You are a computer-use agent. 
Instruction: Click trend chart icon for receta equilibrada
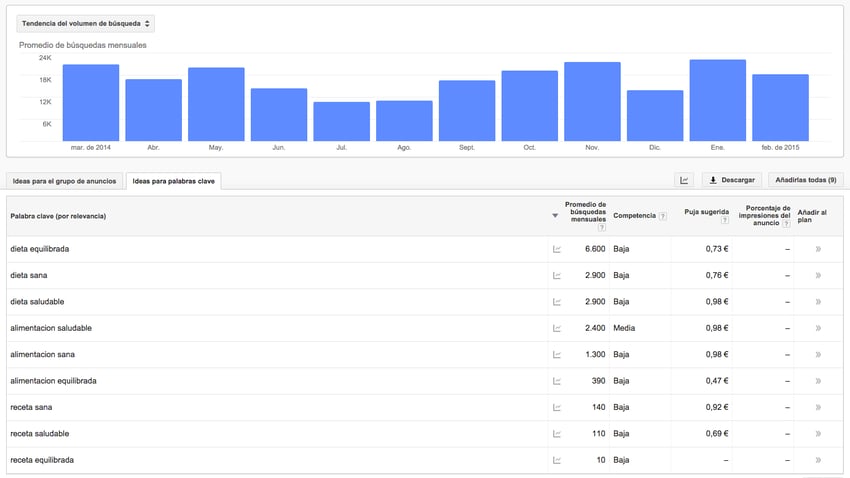click(556, 460)
